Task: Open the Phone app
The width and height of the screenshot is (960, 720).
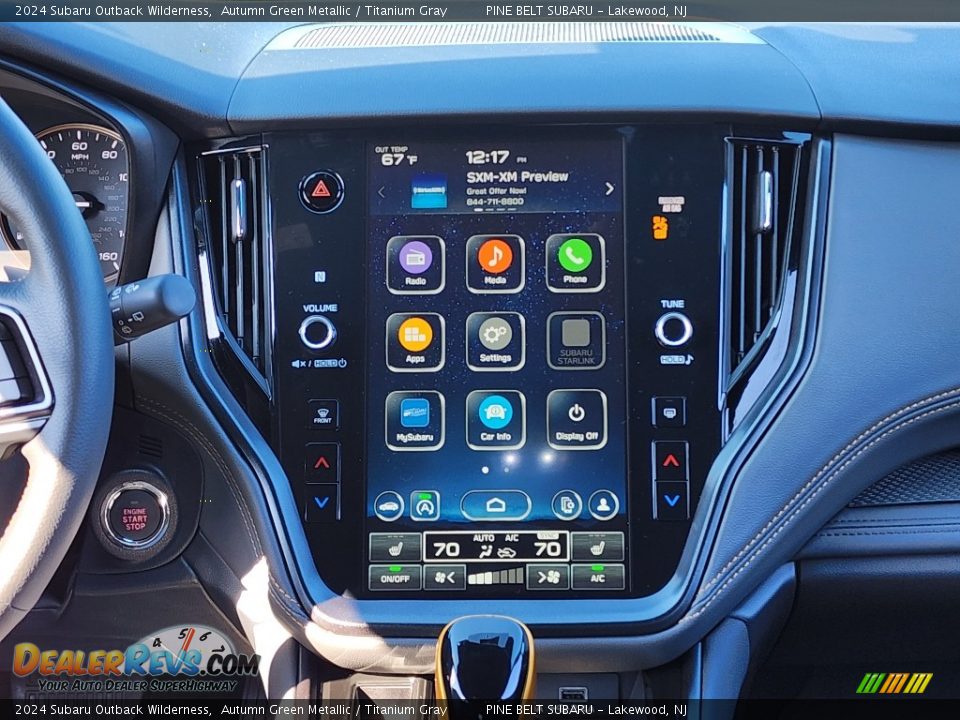Action: (575, 263)
